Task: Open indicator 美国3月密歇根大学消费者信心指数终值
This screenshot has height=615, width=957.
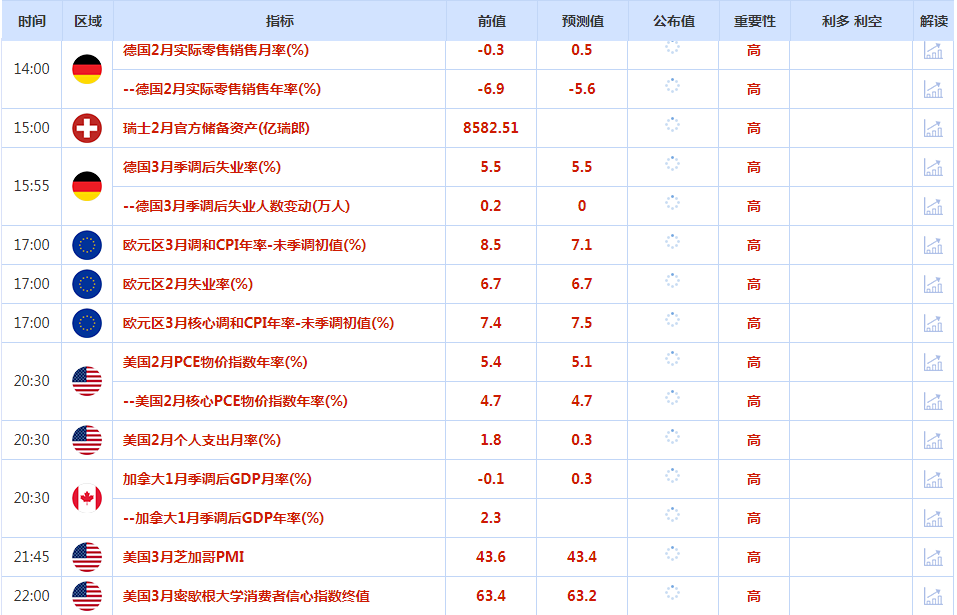Action: (246, 596)
